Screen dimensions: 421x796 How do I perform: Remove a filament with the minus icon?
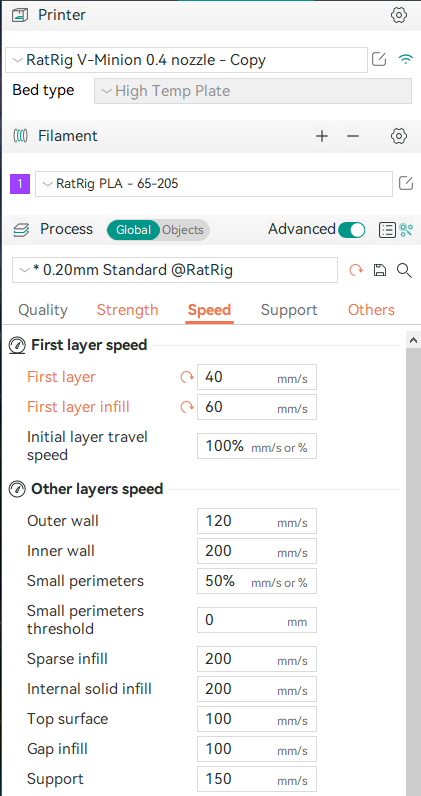coord(353,136)
